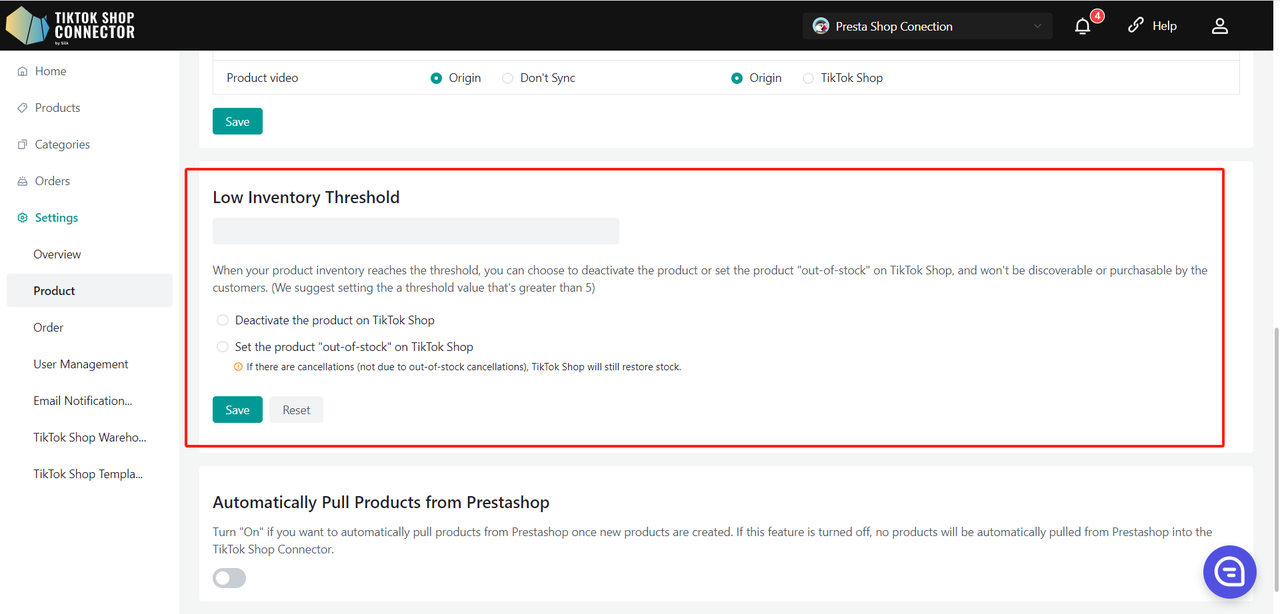
Task: Select TikTok Shop radio for Product video
Action: tap(808, 78)
